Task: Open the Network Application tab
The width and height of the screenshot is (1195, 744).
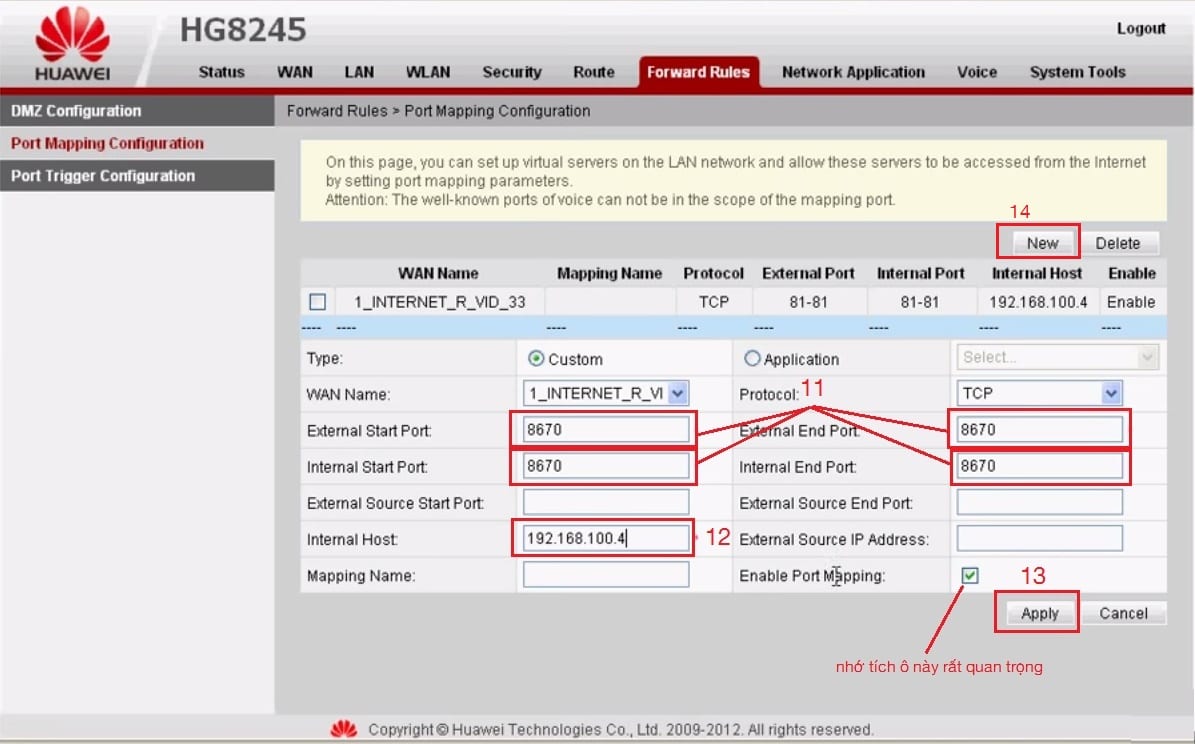Action: 853,72
